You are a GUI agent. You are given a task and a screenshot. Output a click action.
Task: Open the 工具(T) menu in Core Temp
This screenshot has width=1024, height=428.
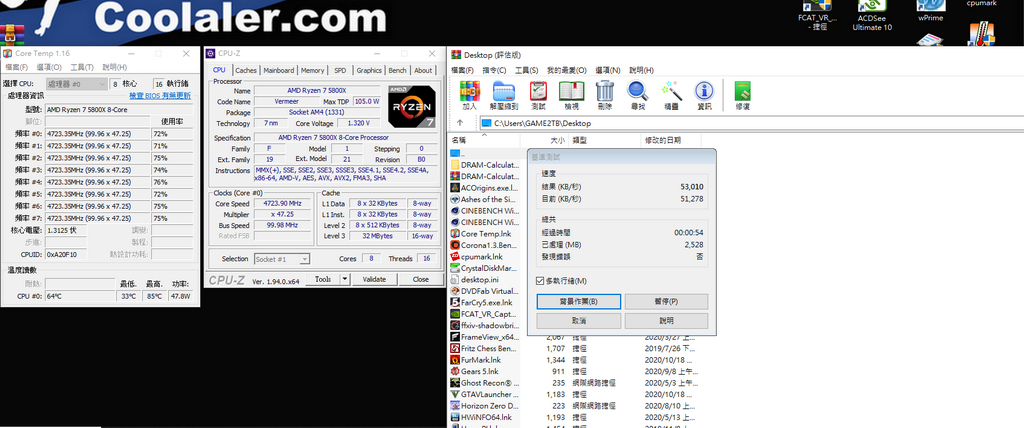click(81, 67)
